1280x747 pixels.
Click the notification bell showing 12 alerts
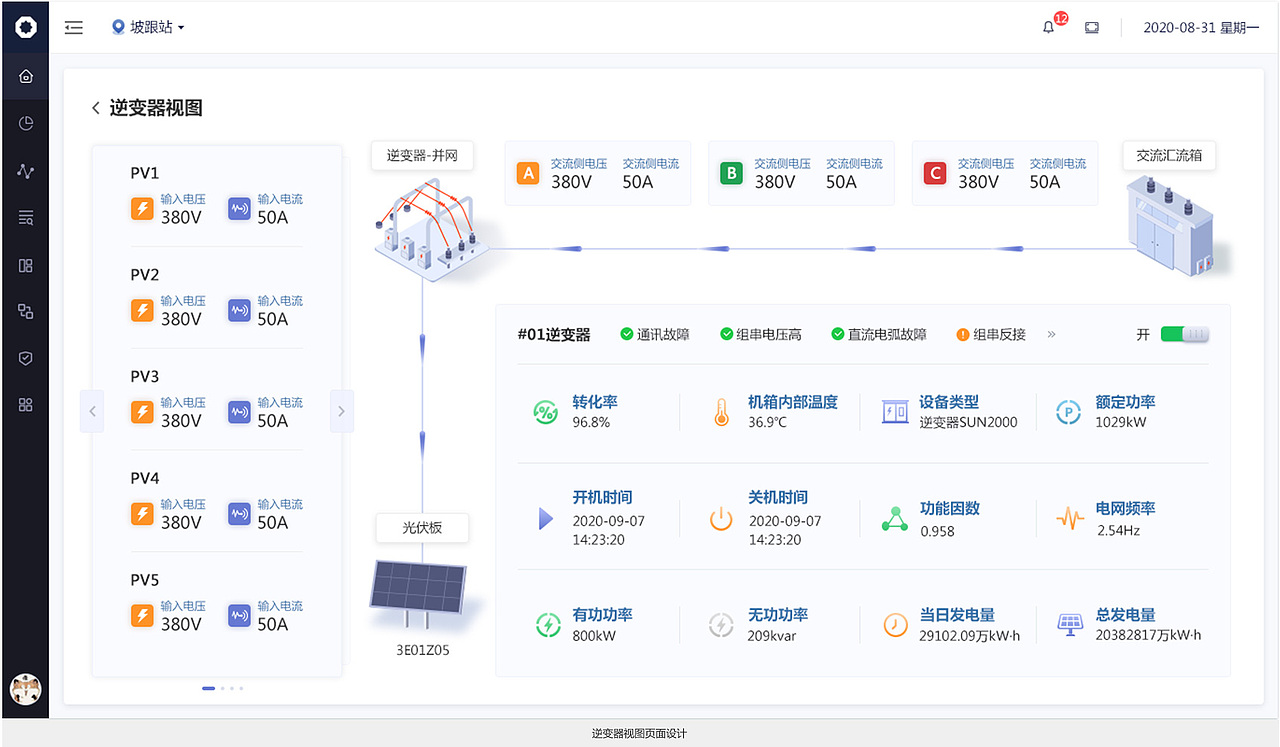(1048, 28)
